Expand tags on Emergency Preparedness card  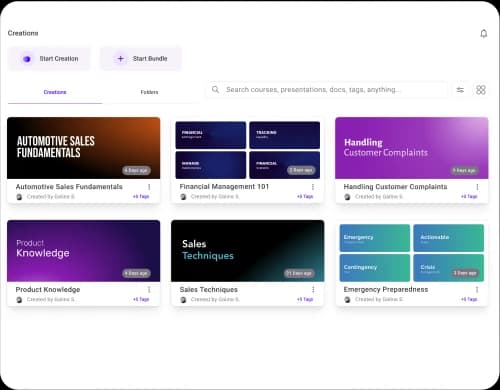pyautogui.click(x=469, y=299)
